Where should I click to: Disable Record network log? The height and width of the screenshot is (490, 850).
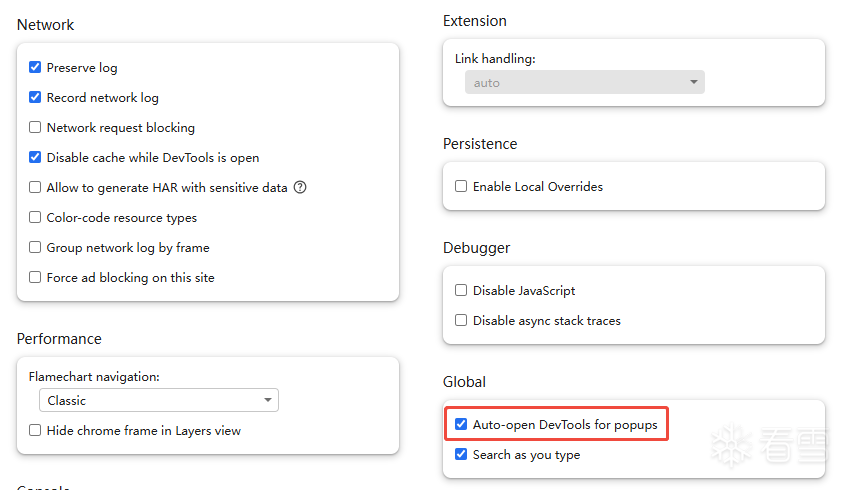click(x=35, y=98)
